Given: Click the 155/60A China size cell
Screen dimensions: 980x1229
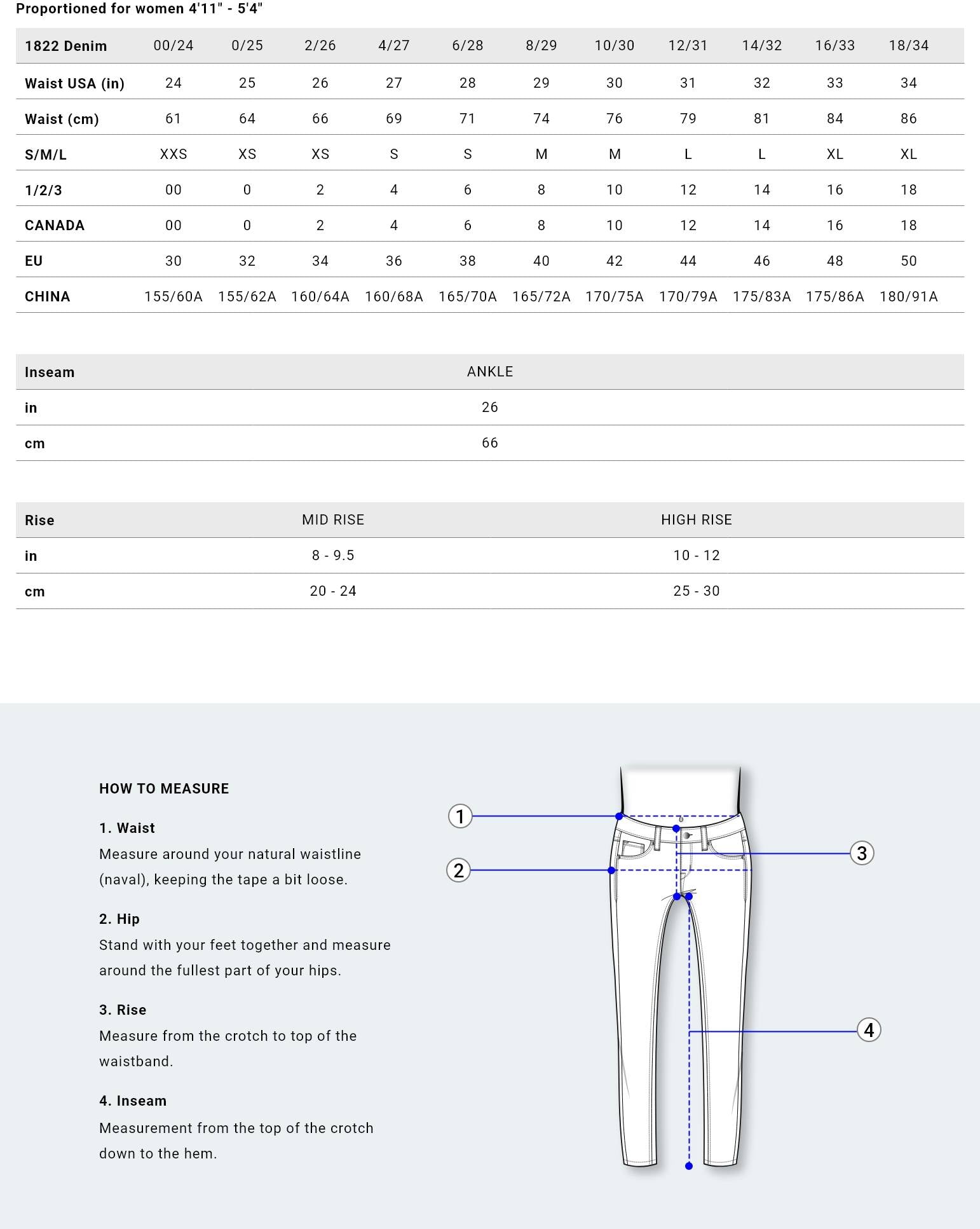Looking at the screenshot, I should (174, 297).
